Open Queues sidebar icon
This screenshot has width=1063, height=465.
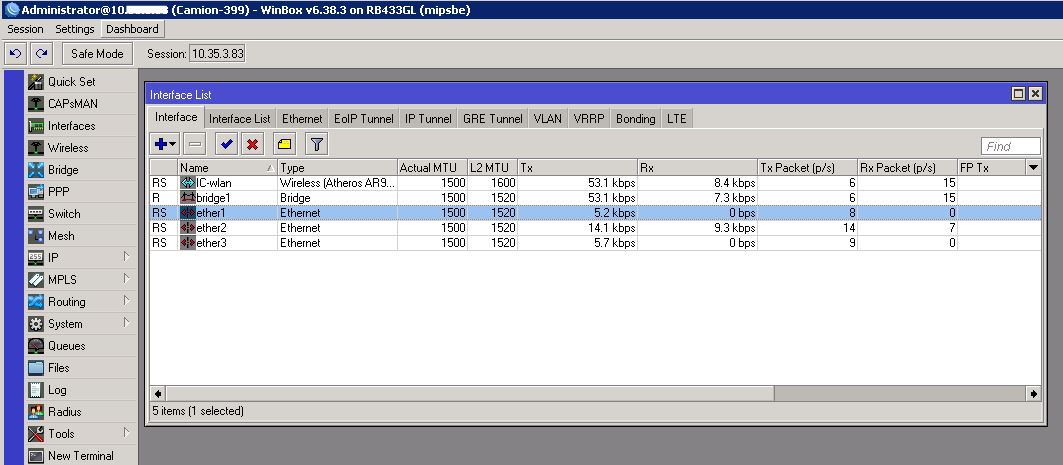pos(36,346)
